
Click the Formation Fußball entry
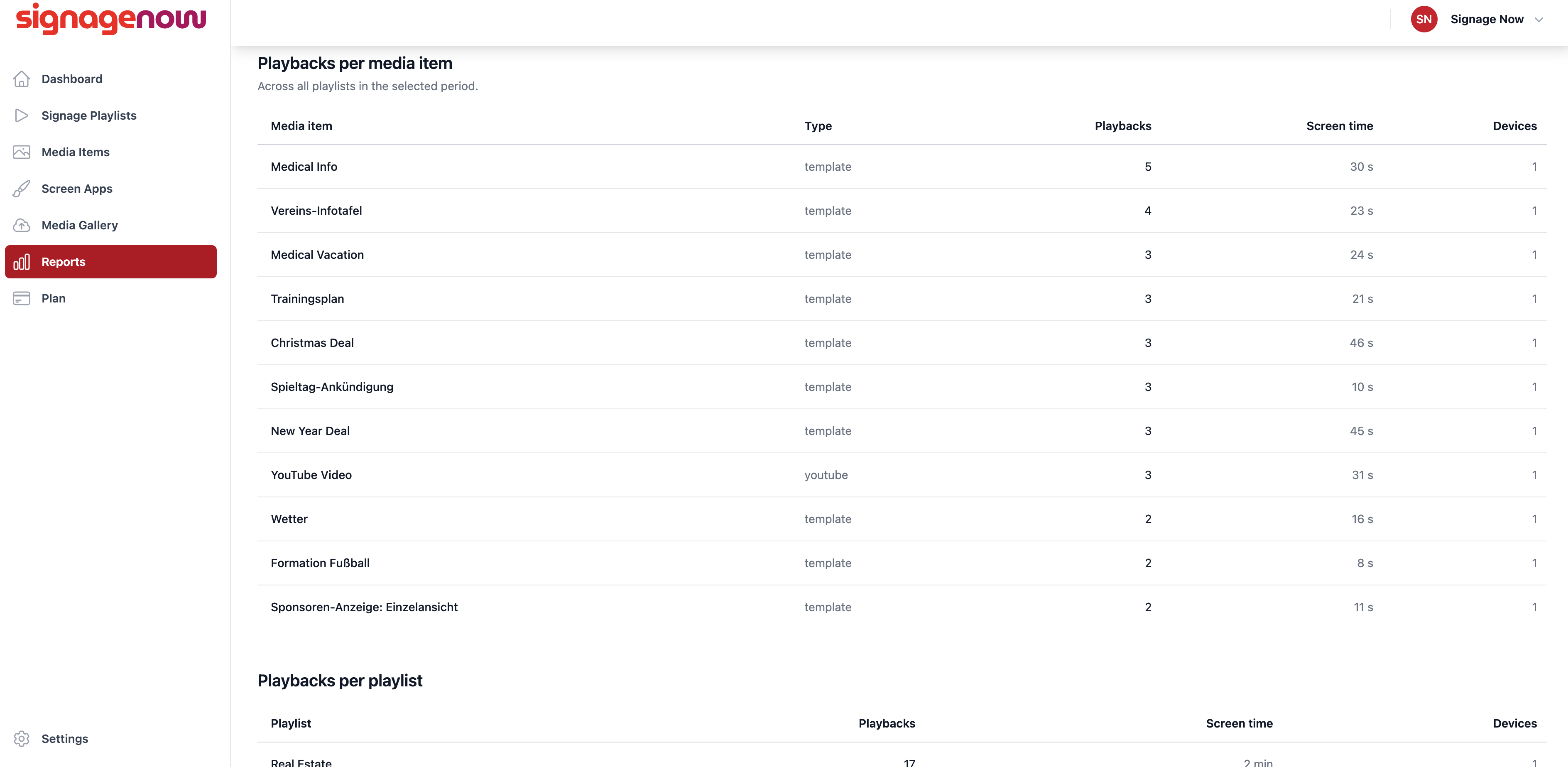coord(320,563)
